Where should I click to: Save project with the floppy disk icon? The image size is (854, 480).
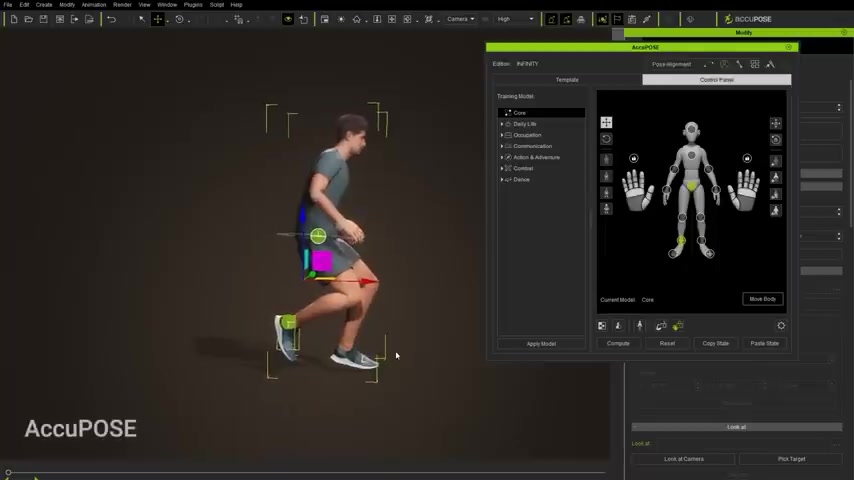[44, 19]
